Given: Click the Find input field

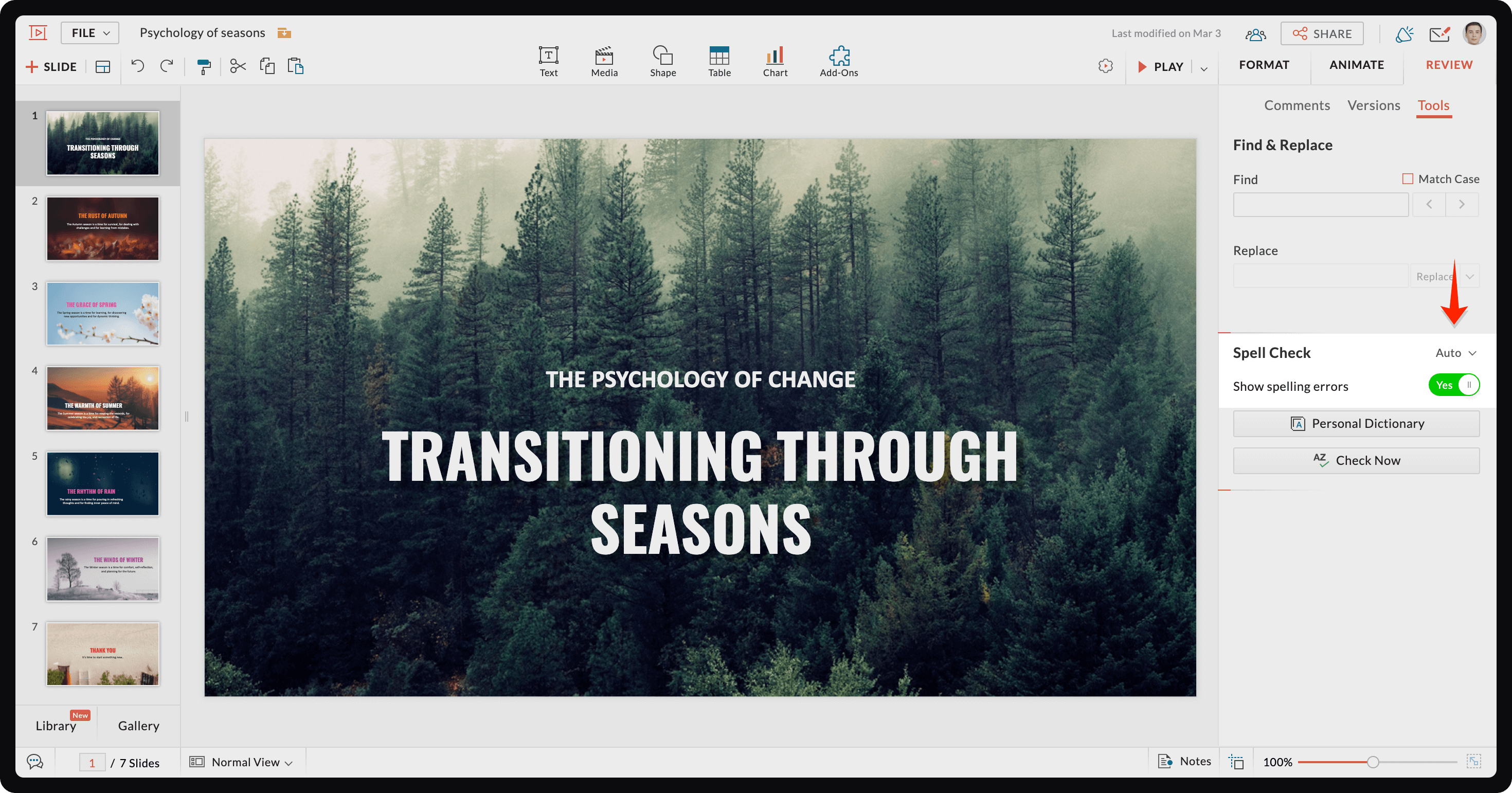Looking at the screenshot, I should click(x=1320, y=205).
